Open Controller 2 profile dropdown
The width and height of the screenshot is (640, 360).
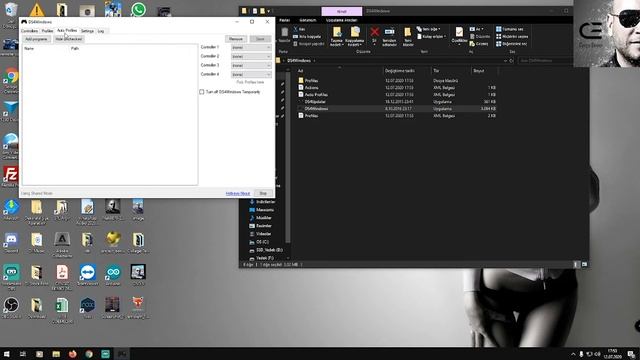coord(251,56)
